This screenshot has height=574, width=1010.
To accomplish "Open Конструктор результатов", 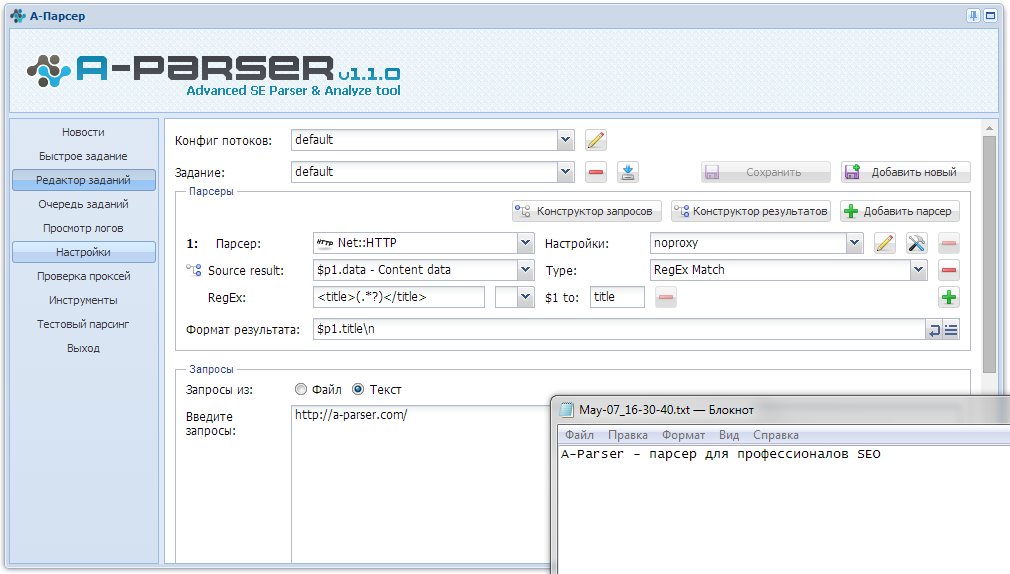I will point(751,211).
